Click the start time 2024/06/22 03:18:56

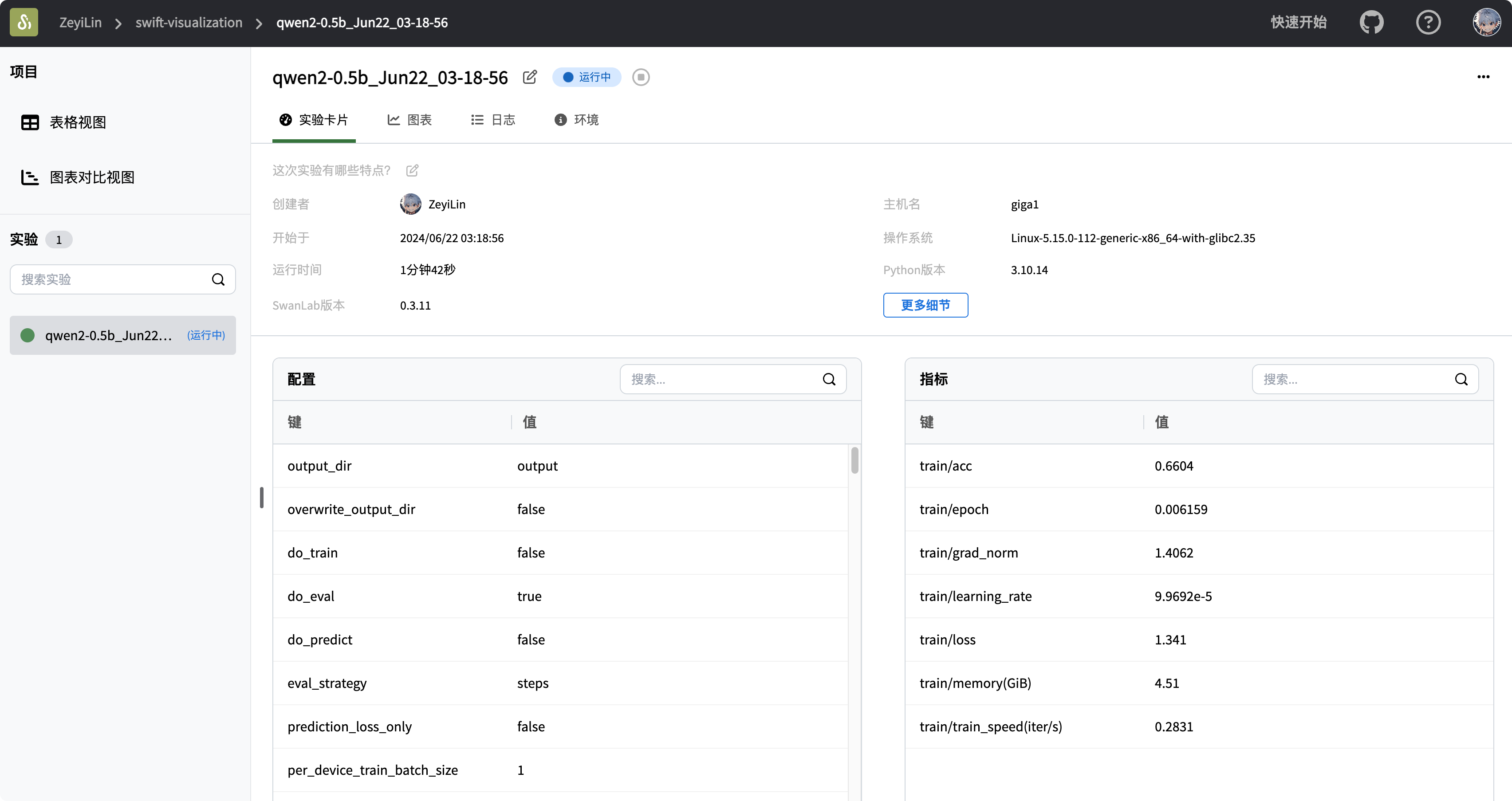[x=452, y=238]
